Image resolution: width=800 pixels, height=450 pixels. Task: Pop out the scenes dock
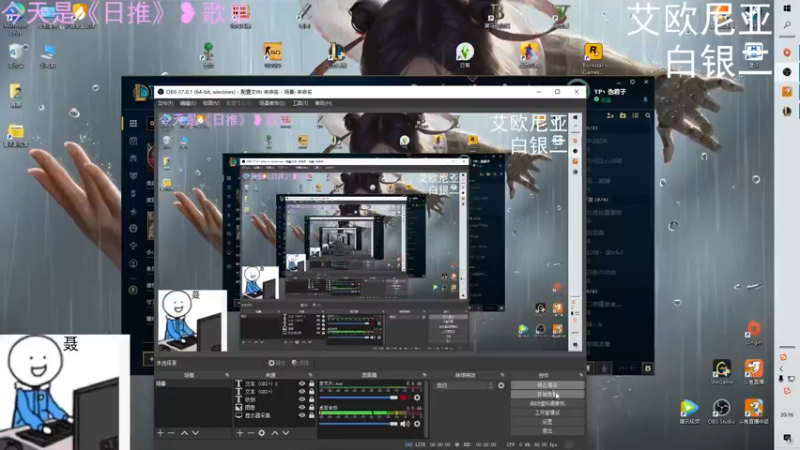227,375
